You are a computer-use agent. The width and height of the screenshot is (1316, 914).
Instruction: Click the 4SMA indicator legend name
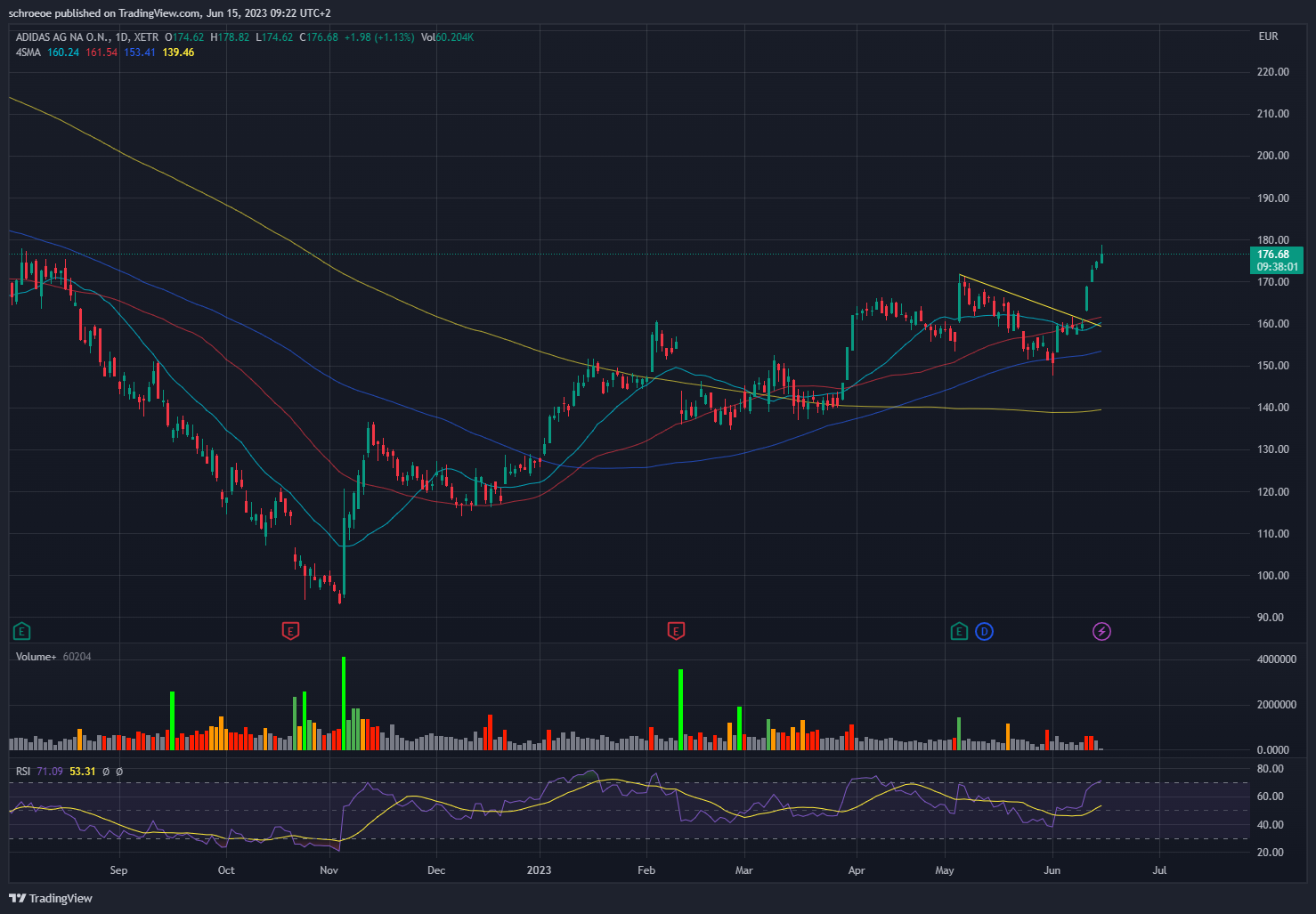coord(28,53)
